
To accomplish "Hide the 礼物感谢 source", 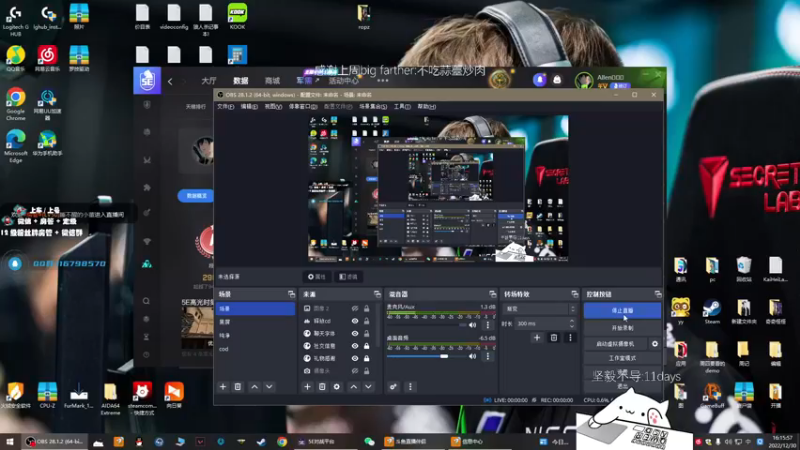I will coord(355,359).
